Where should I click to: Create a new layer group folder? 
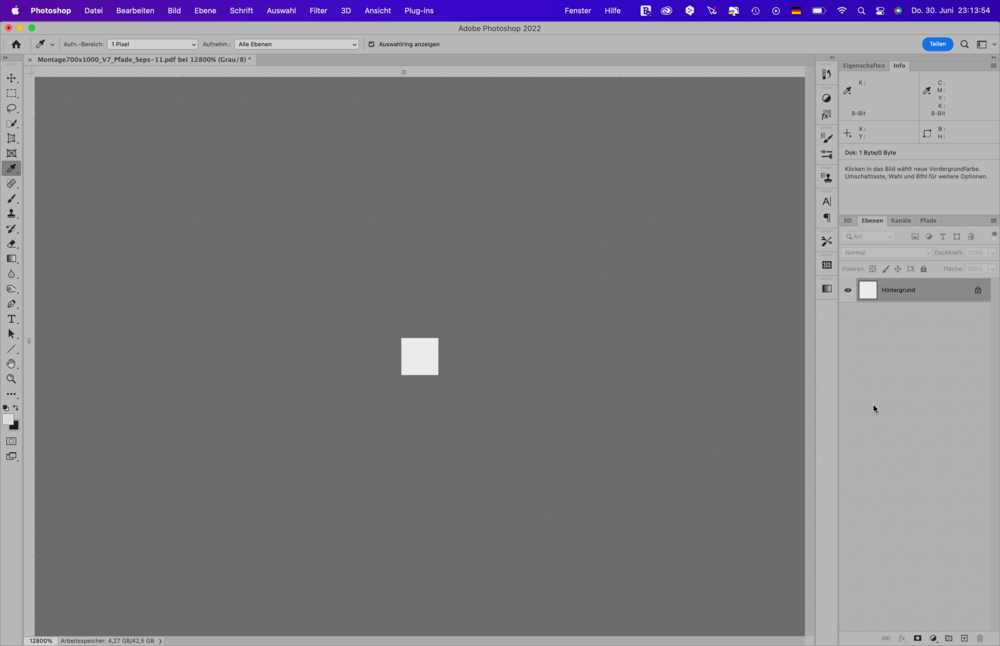coord(949,638)
